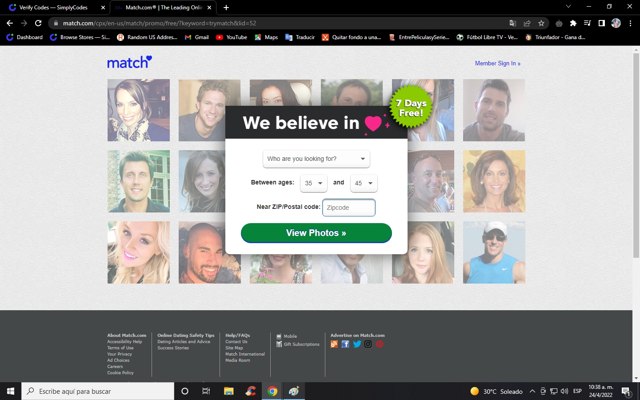Click the browser forward arrow
The image size is (640, 400).
coord(24,23)
